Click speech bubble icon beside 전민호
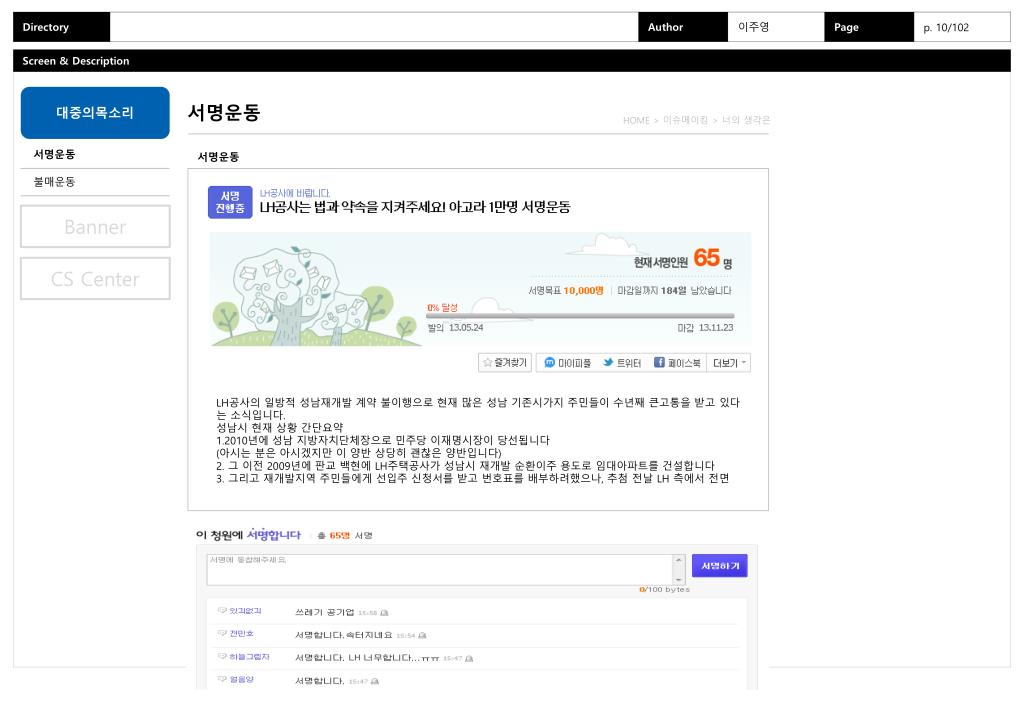 pyautogui.click(x=222, y=633)
